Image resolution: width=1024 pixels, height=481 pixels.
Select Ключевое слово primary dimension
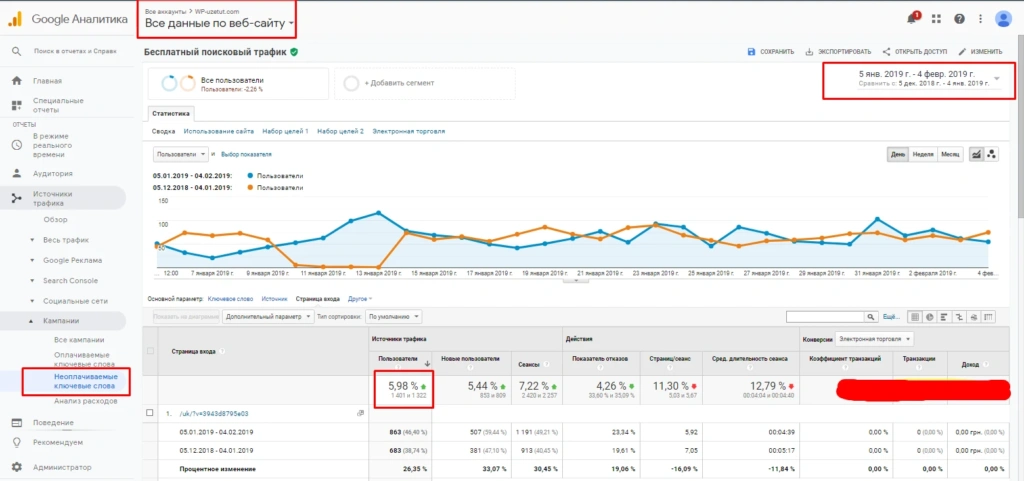231,299
